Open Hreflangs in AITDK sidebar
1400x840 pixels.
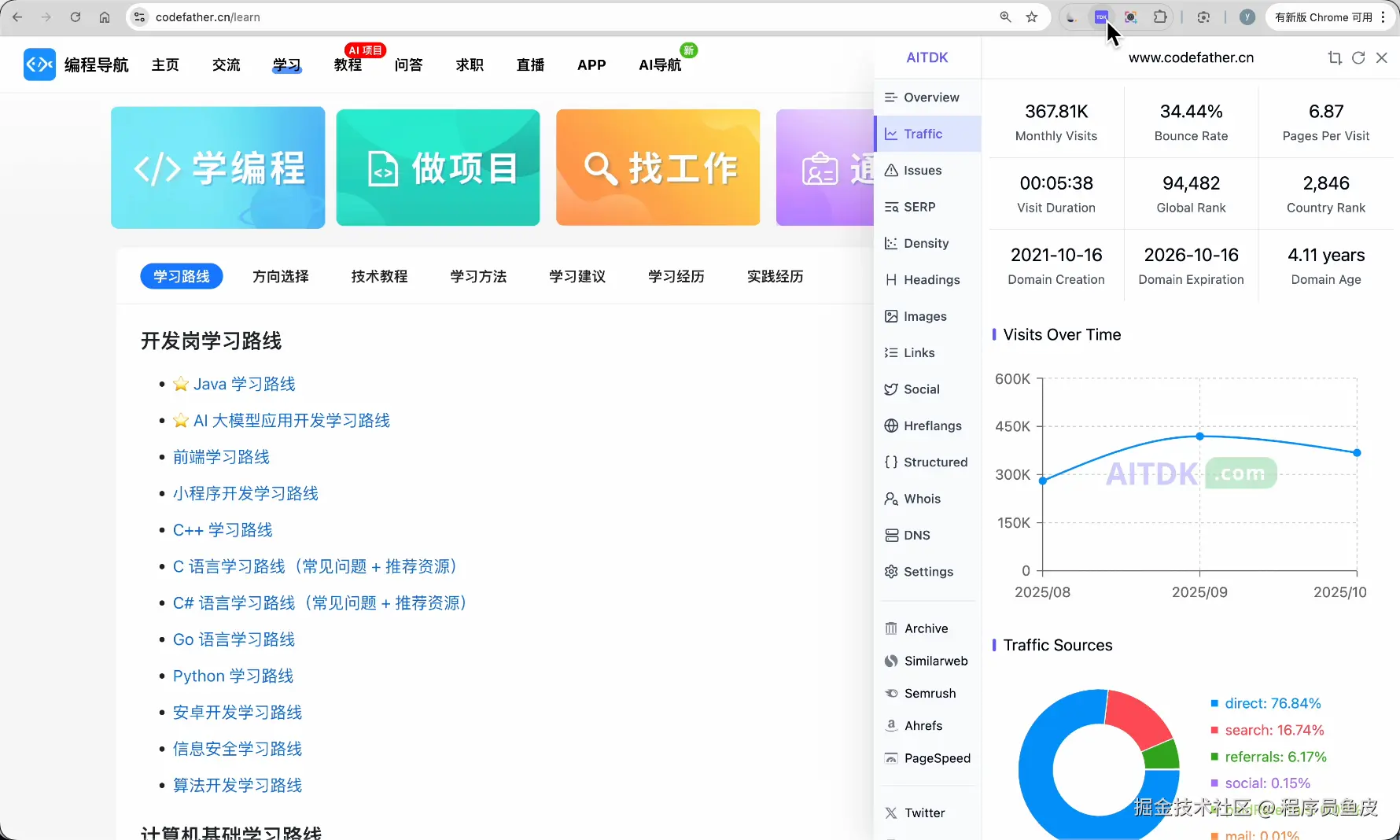927,426
